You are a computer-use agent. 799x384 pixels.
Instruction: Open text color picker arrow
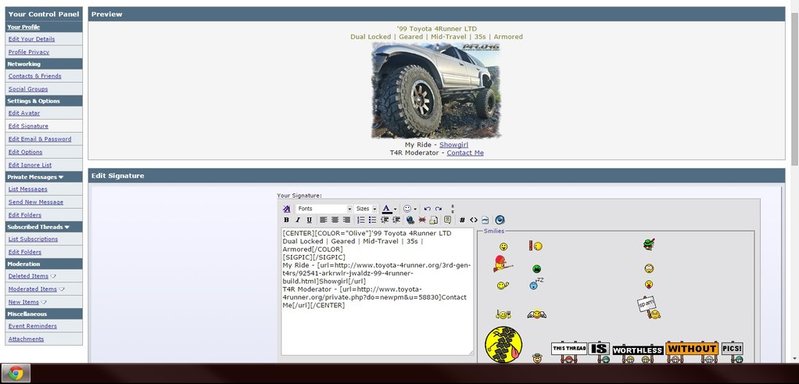[395, 209]
